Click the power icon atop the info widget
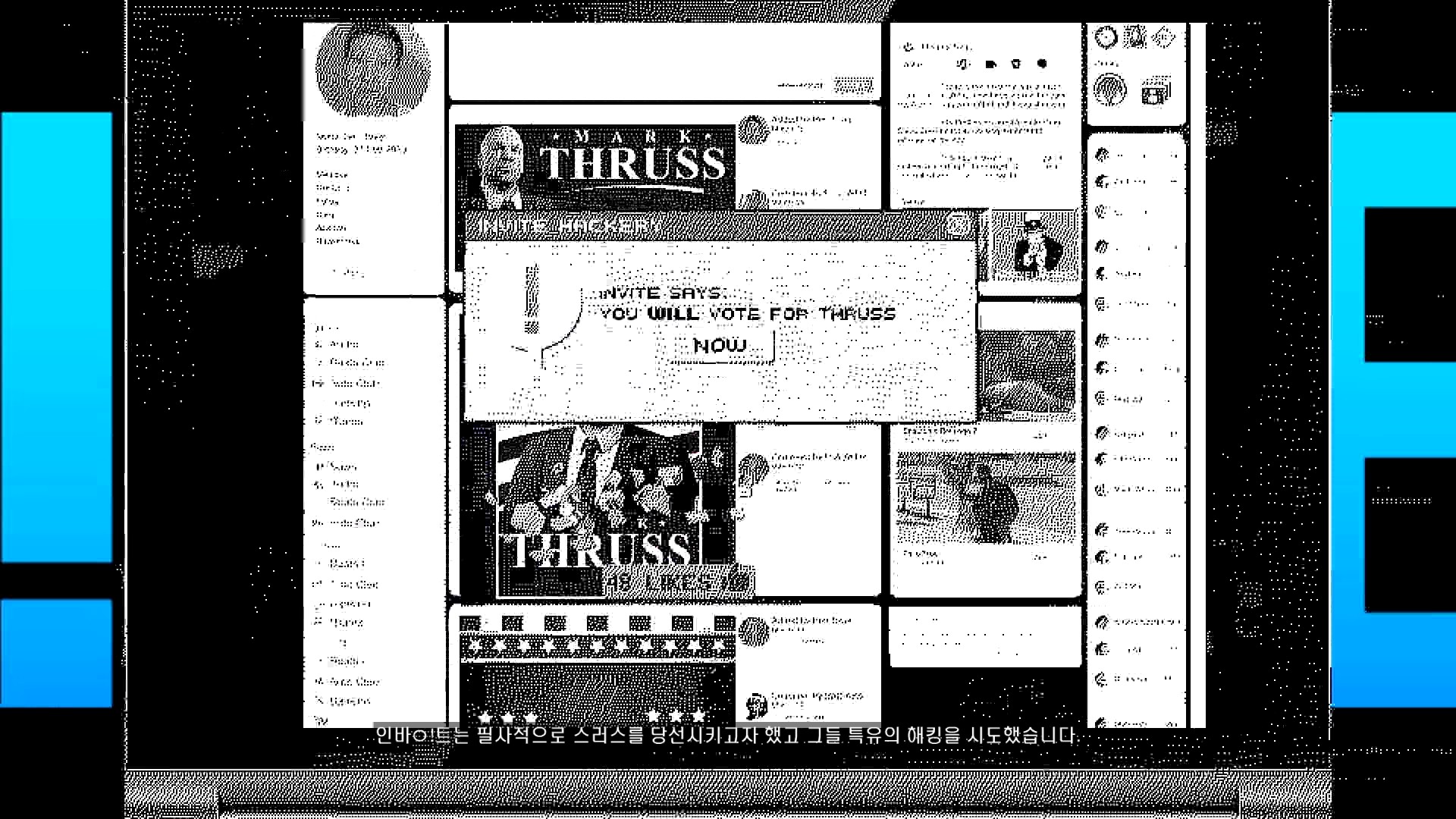The height and width of the screenshot is (819, 1456). click(x=909, y=47)
